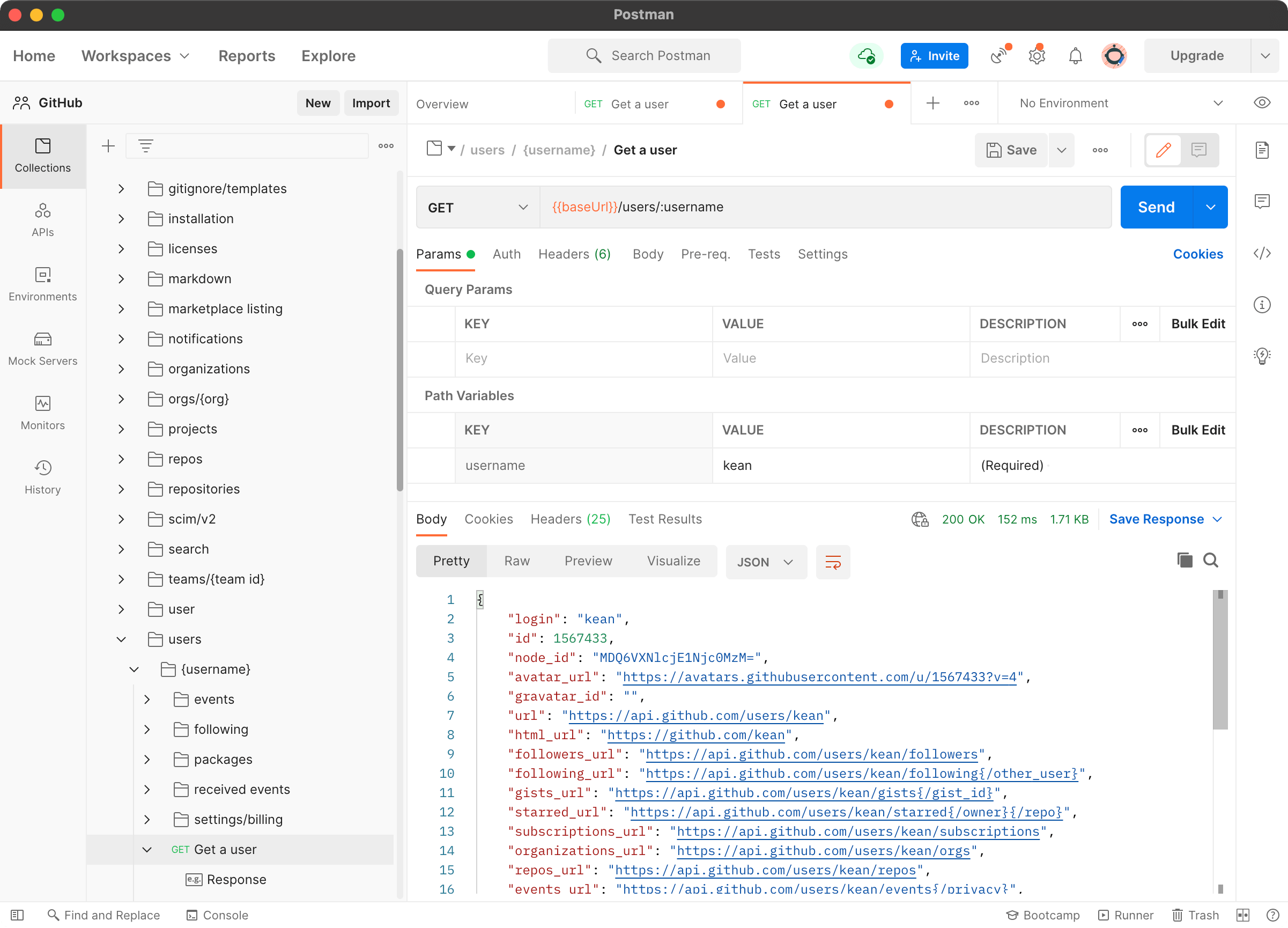This screenshot has height=928, width=1288.
Task: Collapse the {username} folder
Action: (134, 669)
